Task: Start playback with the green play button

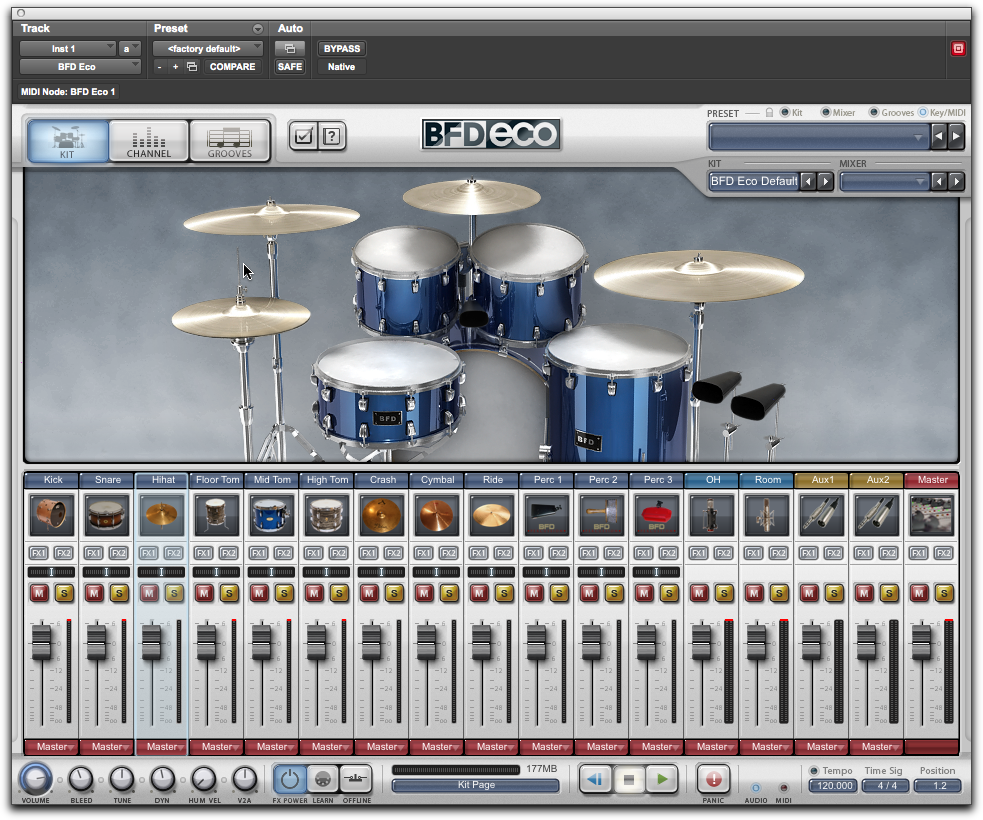Action: pos(662,779)
